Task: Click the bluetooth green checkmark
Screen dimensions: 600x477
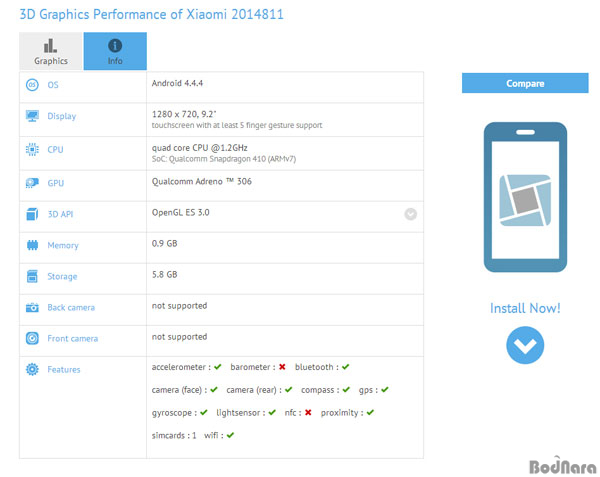Action: coord(346,367)
